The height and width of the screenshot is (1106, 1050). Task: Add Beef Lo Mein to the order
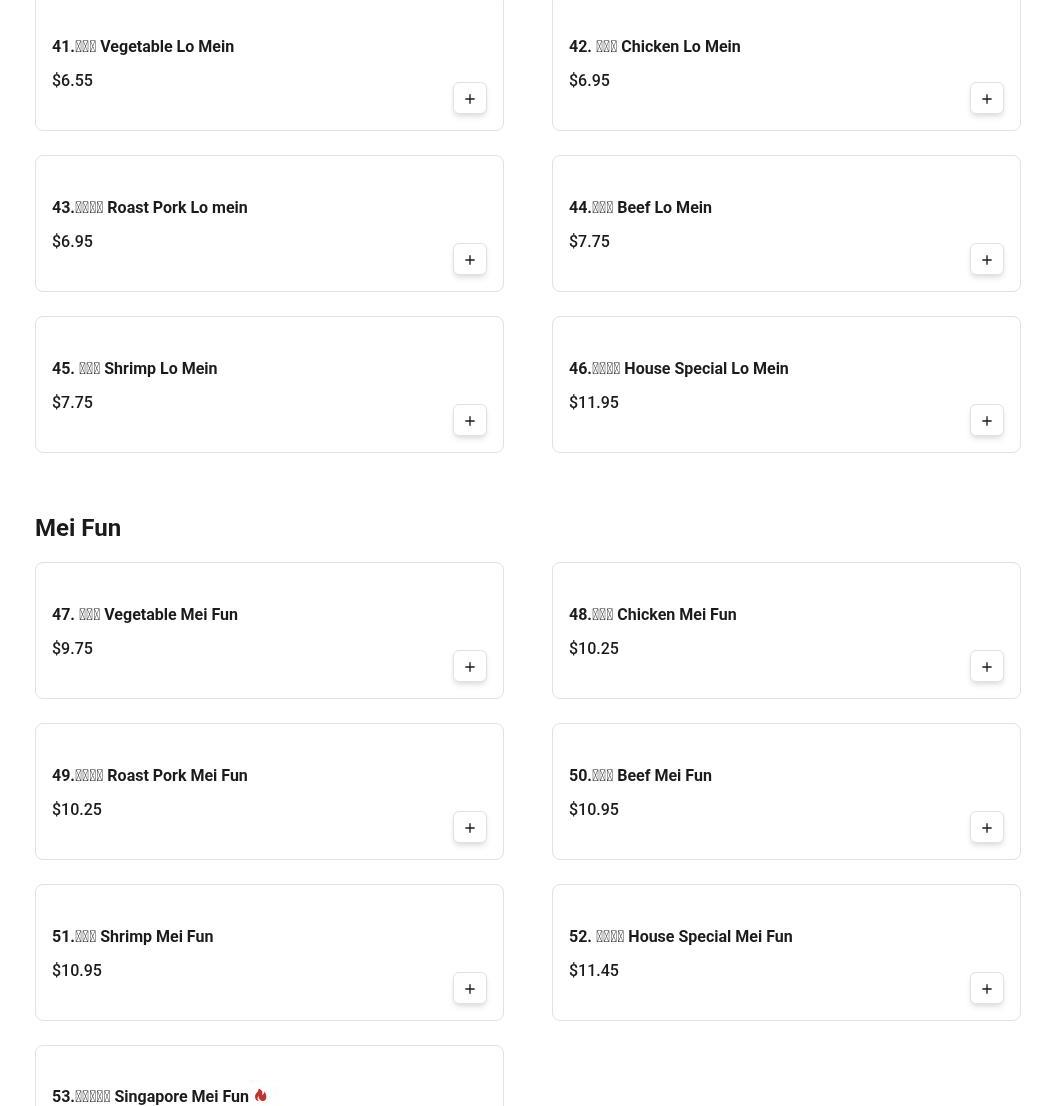pos(987,260)
